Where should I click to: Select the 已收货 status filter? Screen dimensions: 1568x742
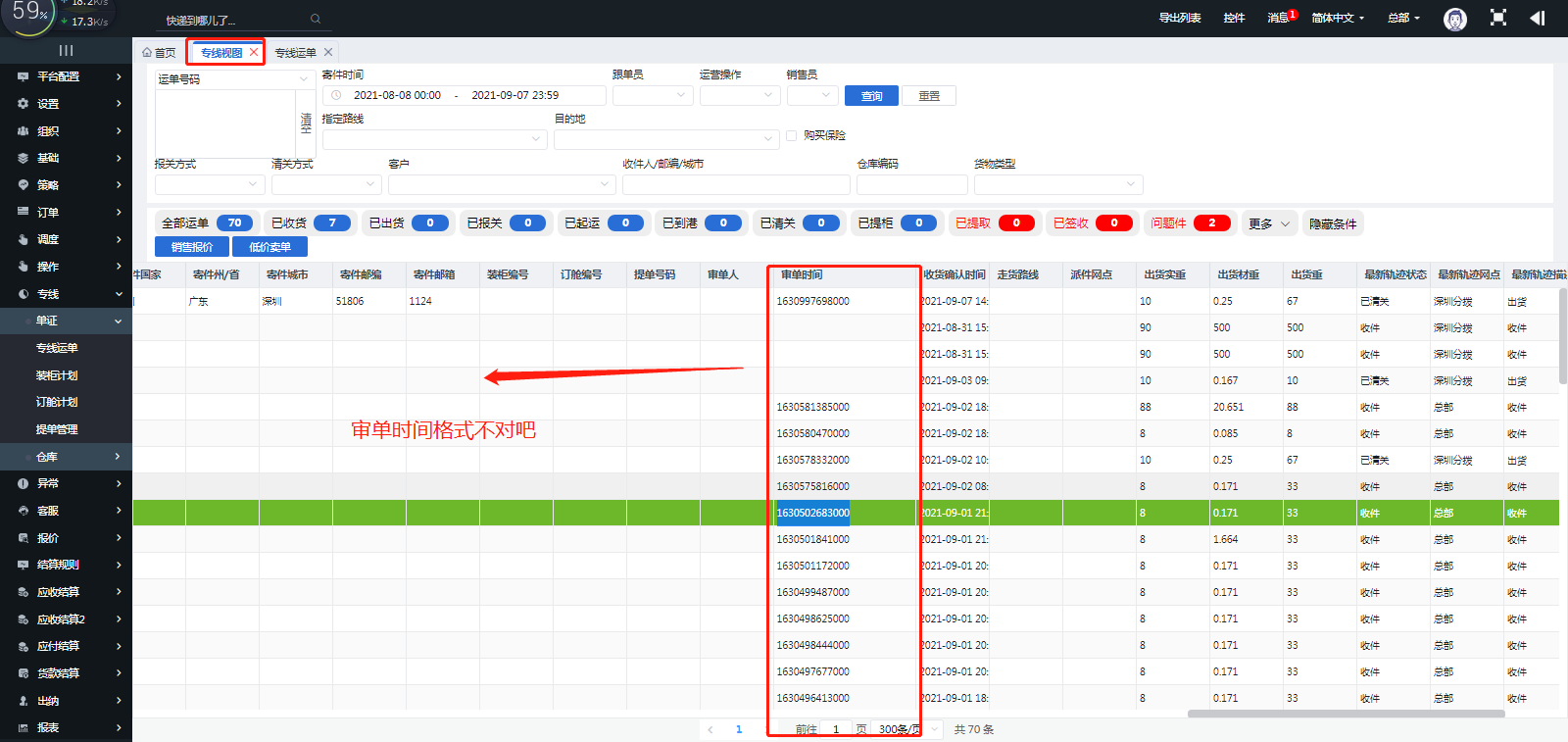310,223
